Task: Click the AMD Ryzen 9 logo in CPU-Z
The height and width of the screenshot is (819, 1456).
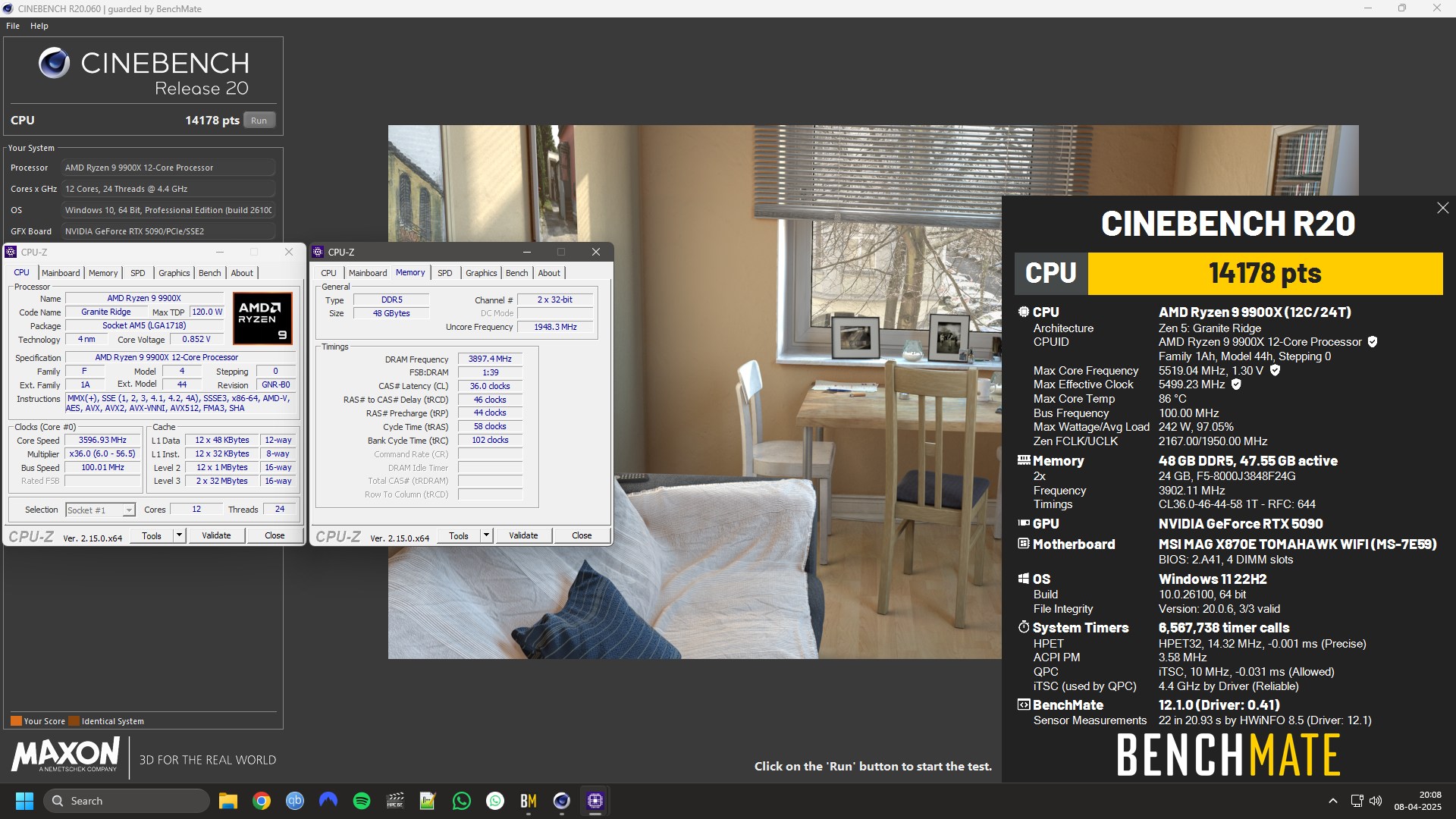Action: [262, 318]
